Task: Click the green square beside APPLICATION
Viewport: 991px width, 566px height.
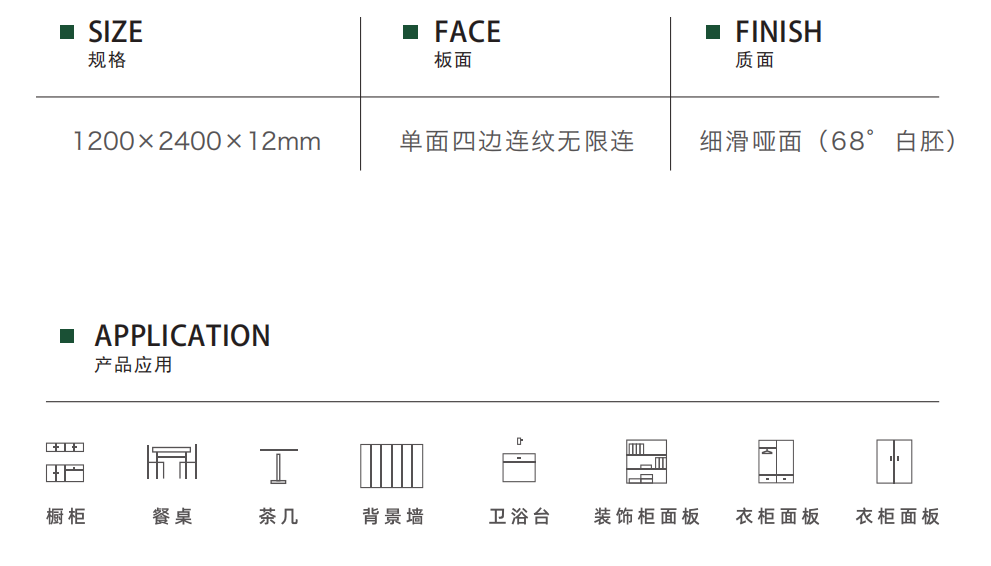Action: (x=67, y=336)
